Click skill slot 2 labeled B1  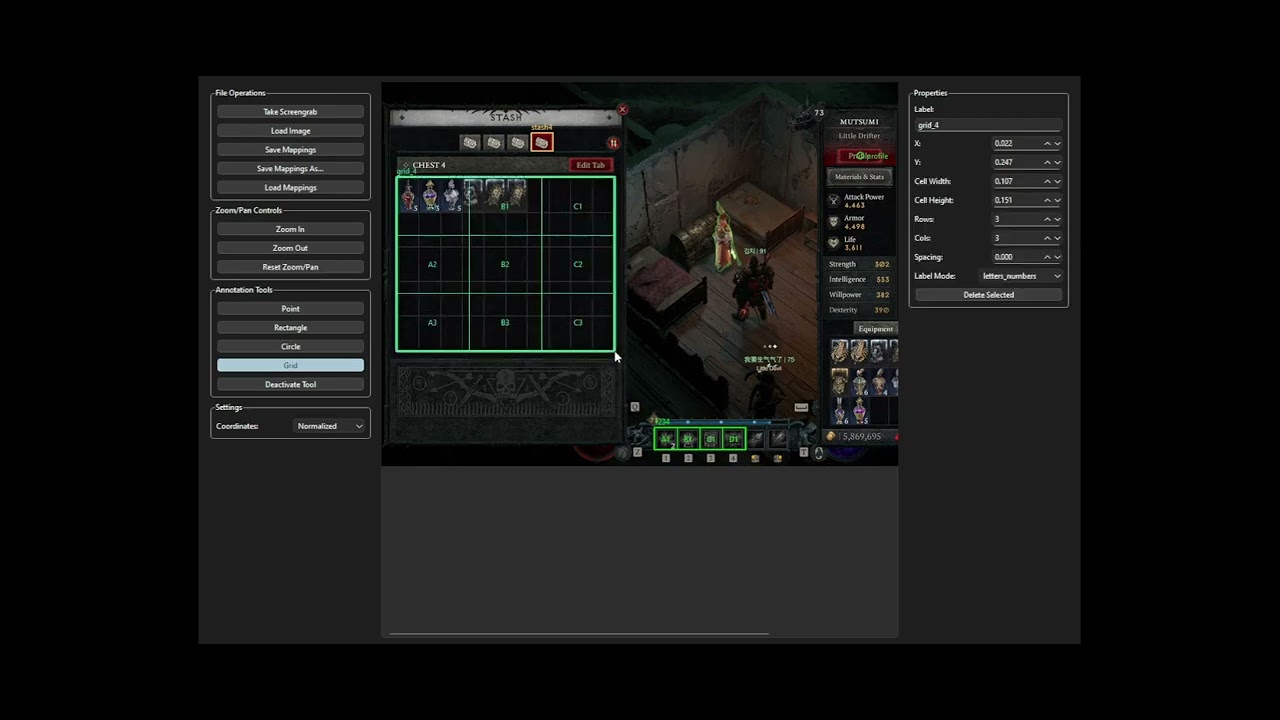pyautogui.click(x=688, y=439)
